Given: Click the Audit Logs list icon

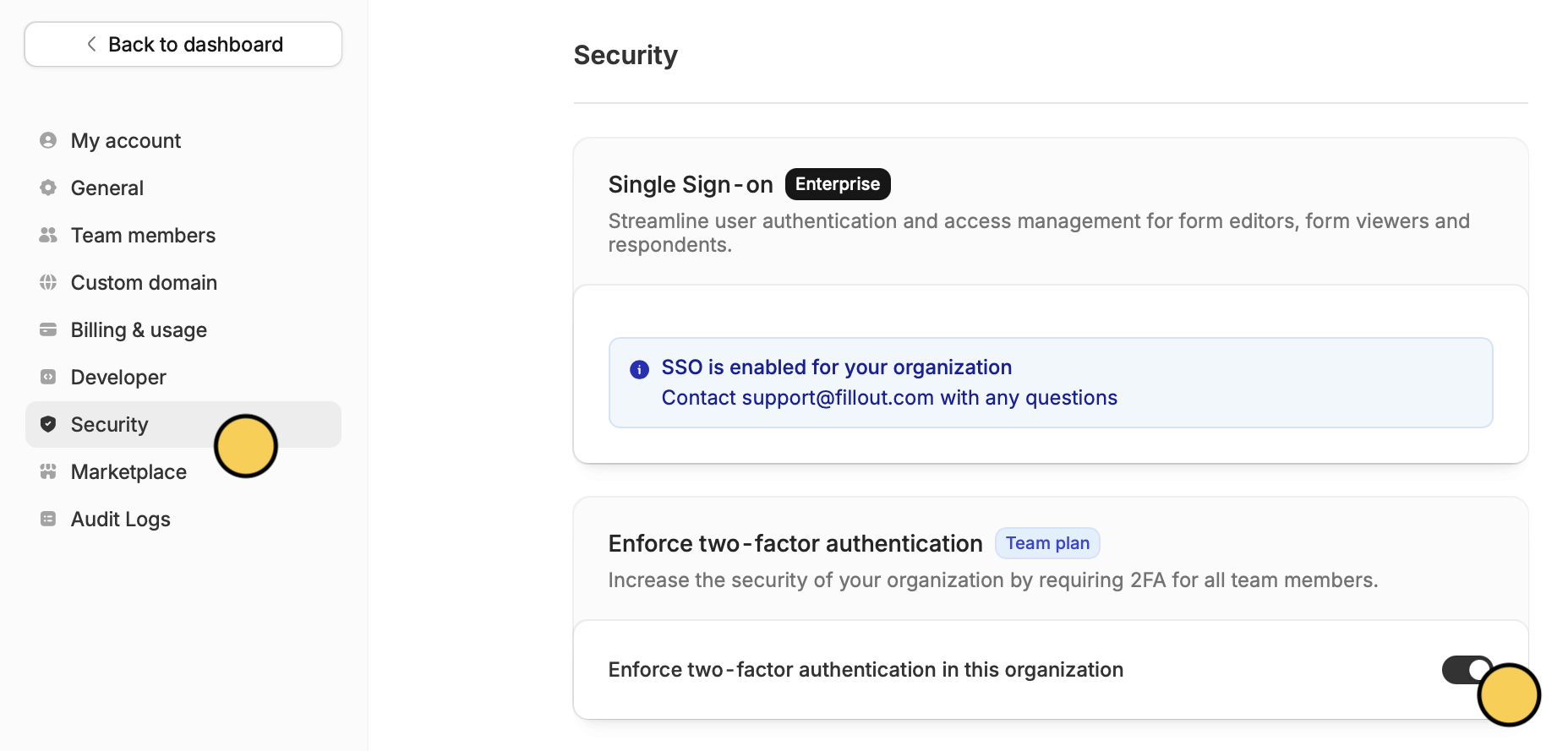Looking at the screenshot, I should (x=48, y=519).
